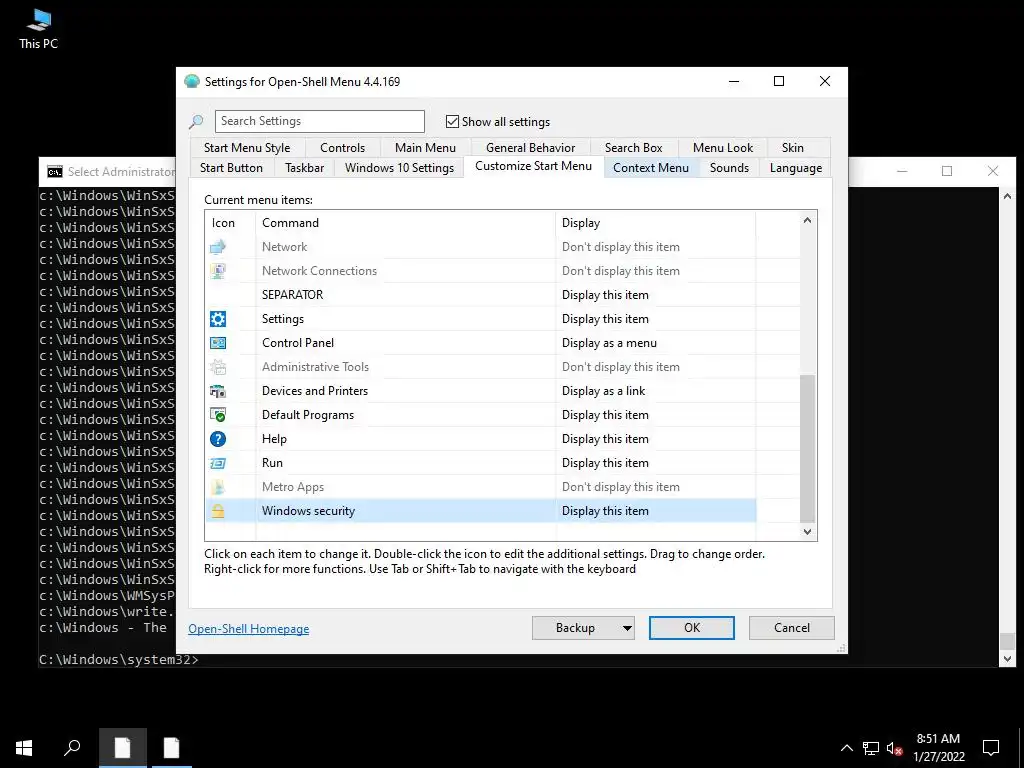Image resolution: width=1024 pixels, height=768 pixels.
Task: Click menu list scrollbar up arrow
Action: pyautogui.click(x=808, y=221)
